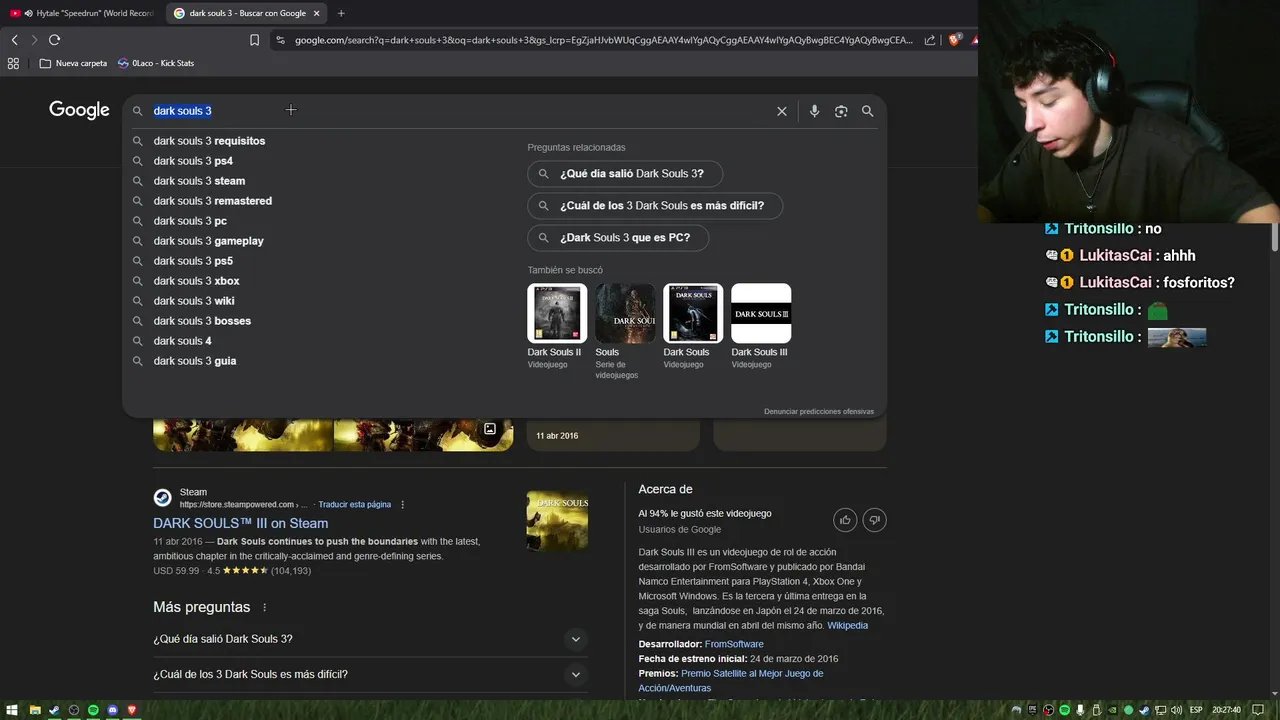
Task: Click the volume speaker icon in system tray
Action: click(1176, 710)
